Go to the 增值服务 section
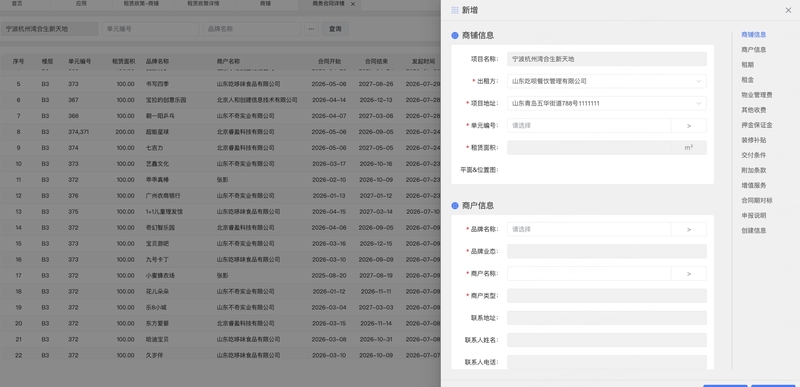800x387 pixels. pos(754,185)
